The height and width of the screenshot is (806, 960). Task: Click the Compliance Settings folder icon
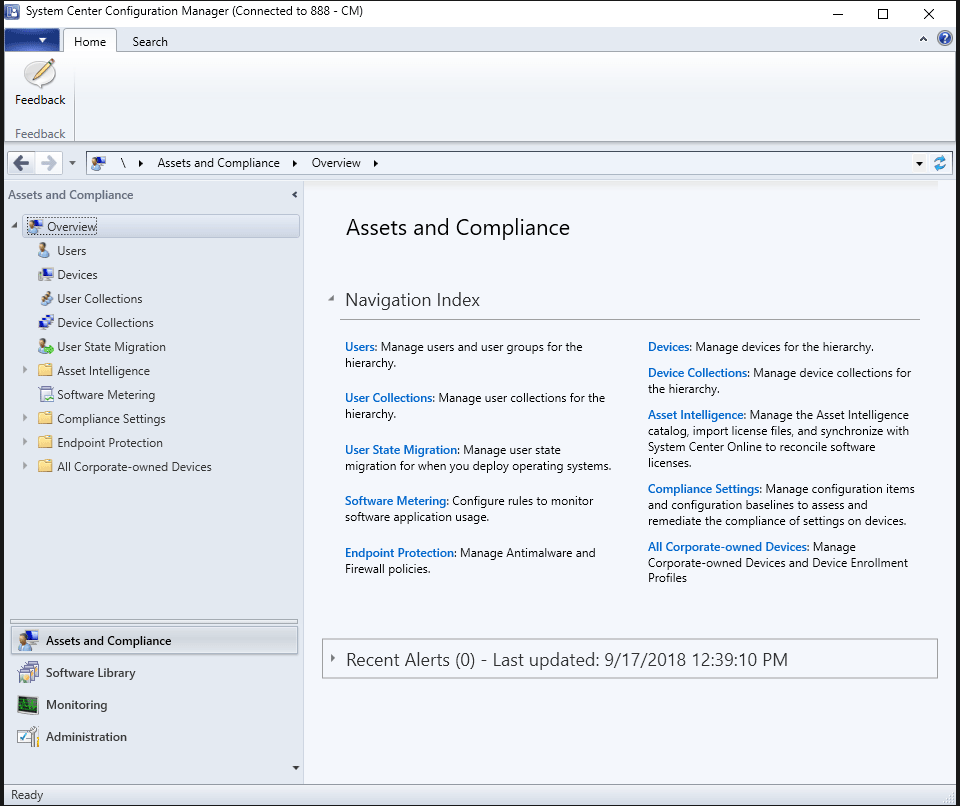click(45, 418)
